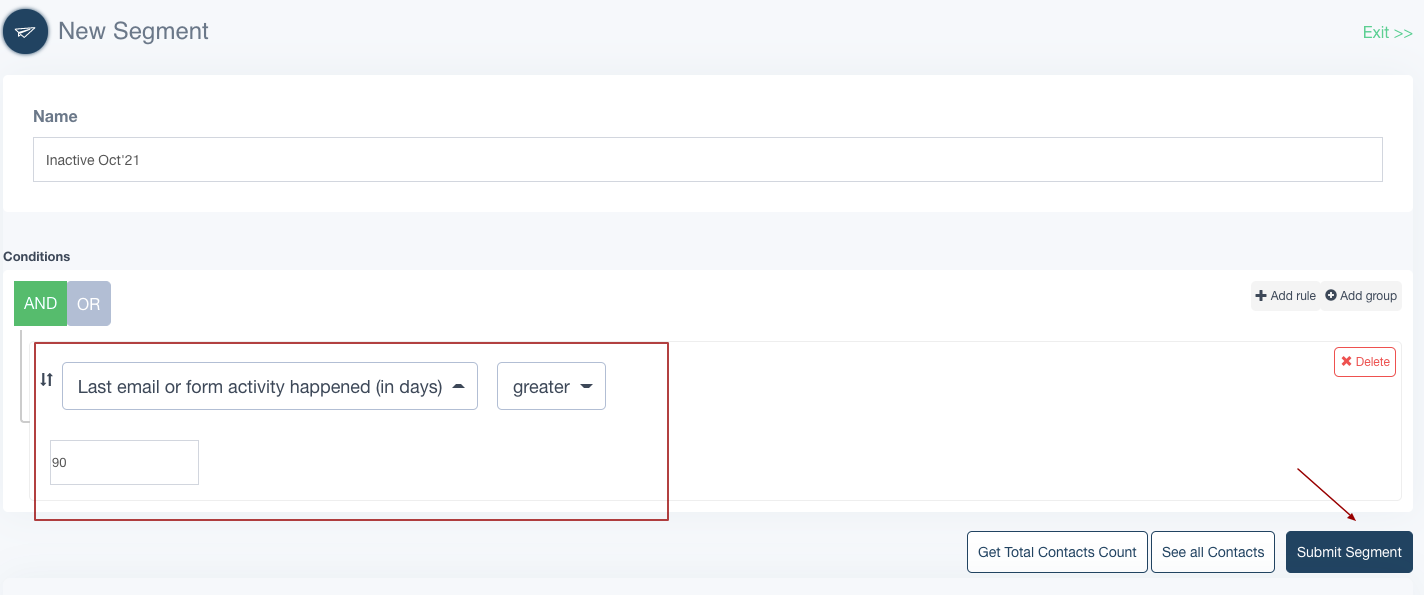Switch condition logic to OR
Viewport: 1424px width, 595px height.
click(x=89, y=304)
